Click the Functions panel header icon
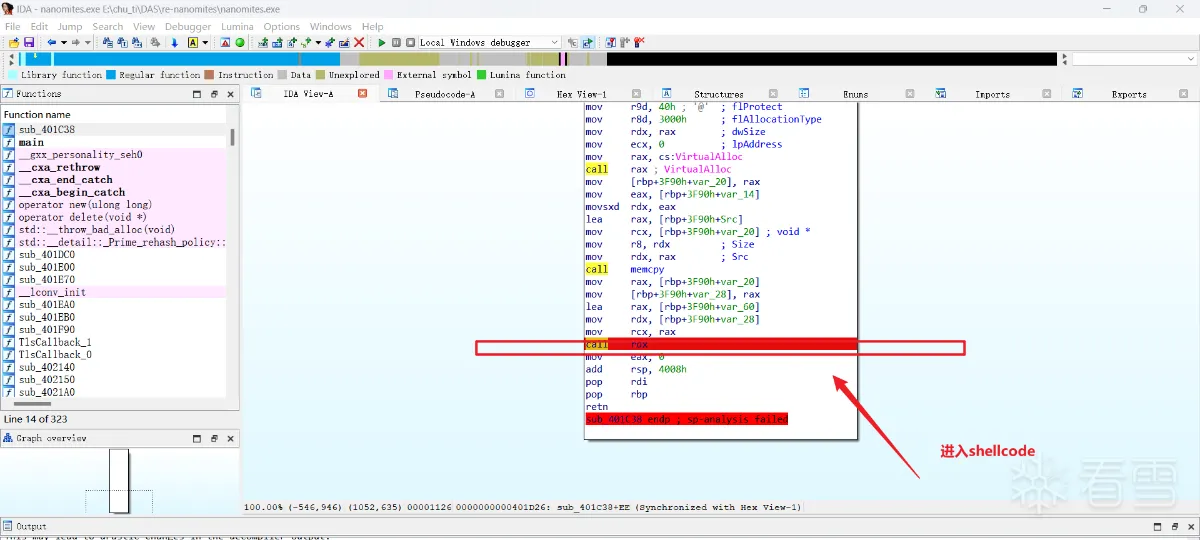The width and height of the screenshot is (1200, 540). point(7,94)
